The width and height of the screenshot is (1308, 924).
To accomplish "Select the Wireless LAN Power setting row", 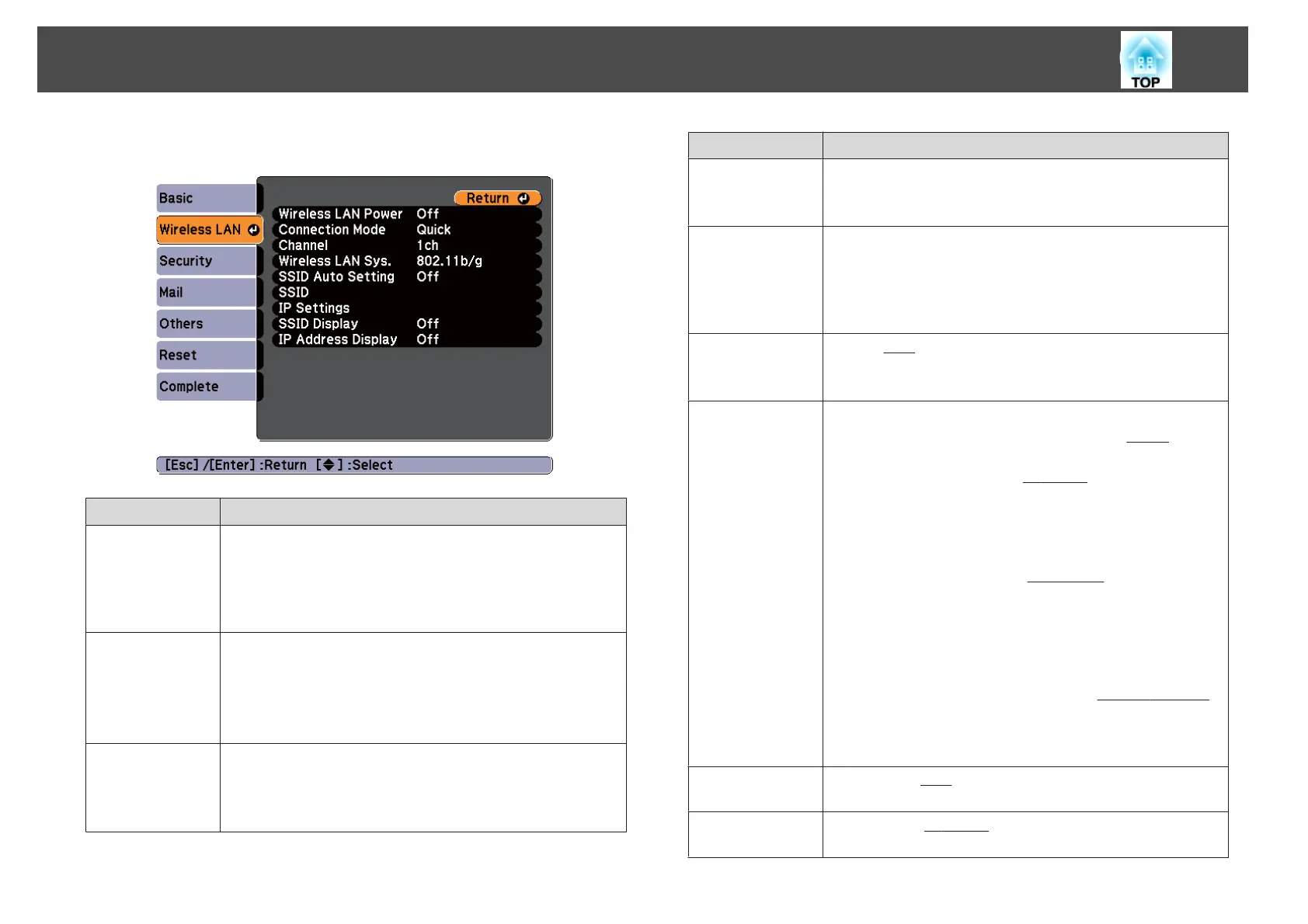I will (x=407, y=214).
